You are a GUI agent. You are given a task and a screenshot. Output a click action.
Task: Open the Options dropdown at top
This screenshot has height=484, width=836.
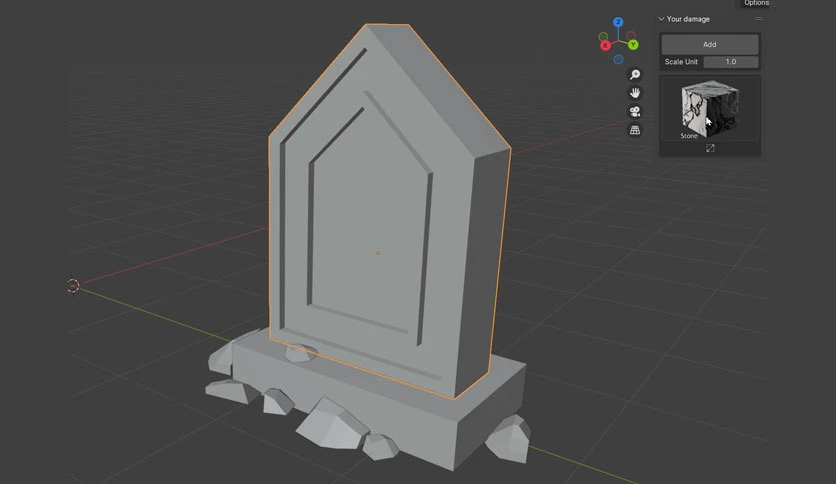[756, 3]
